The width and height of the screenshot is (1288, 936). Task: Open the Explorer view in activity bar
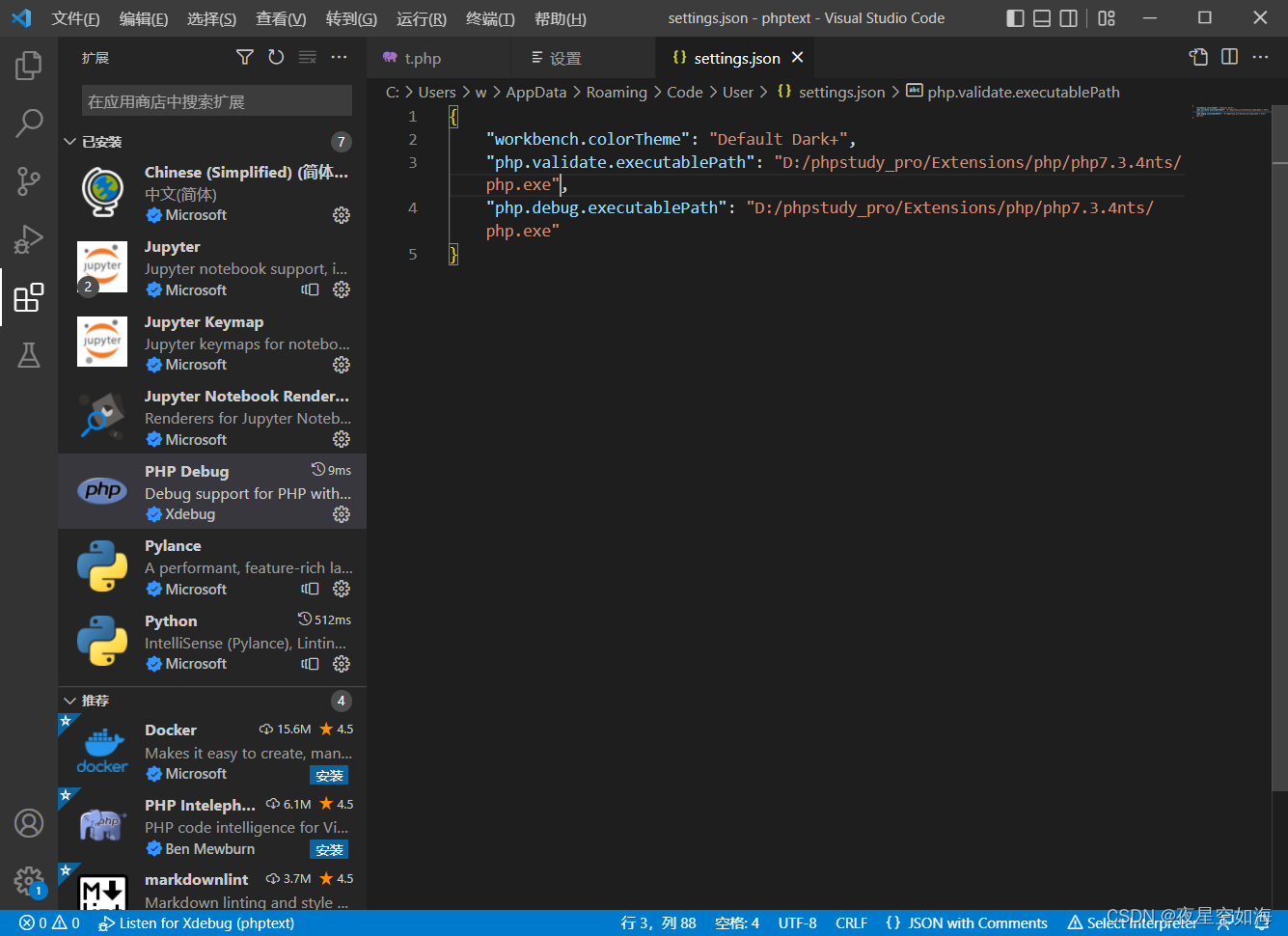pos(29,66)
